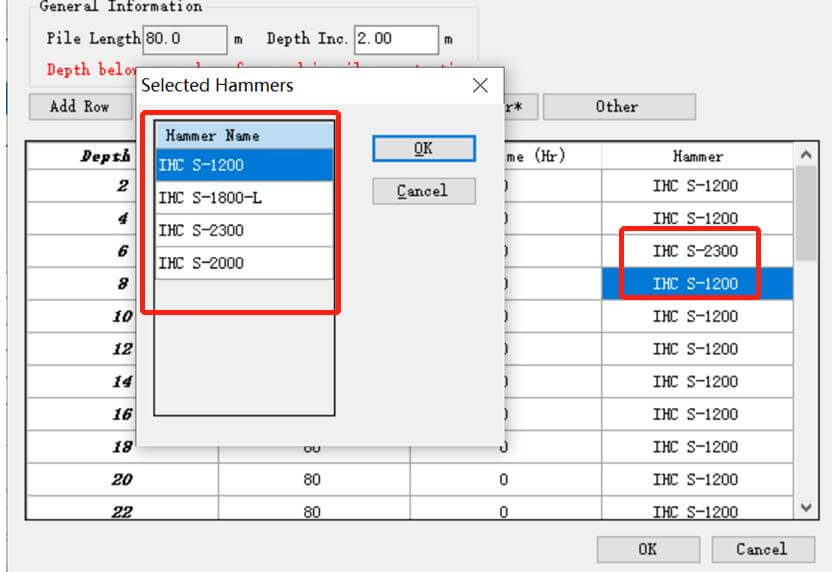Click the main window Cancel button

[763, 549]
